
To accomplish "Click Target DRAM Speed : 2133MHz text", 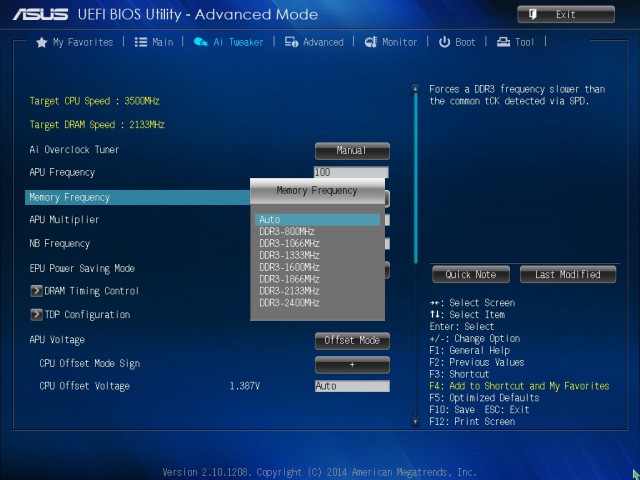I will click(x=97, y=125).
